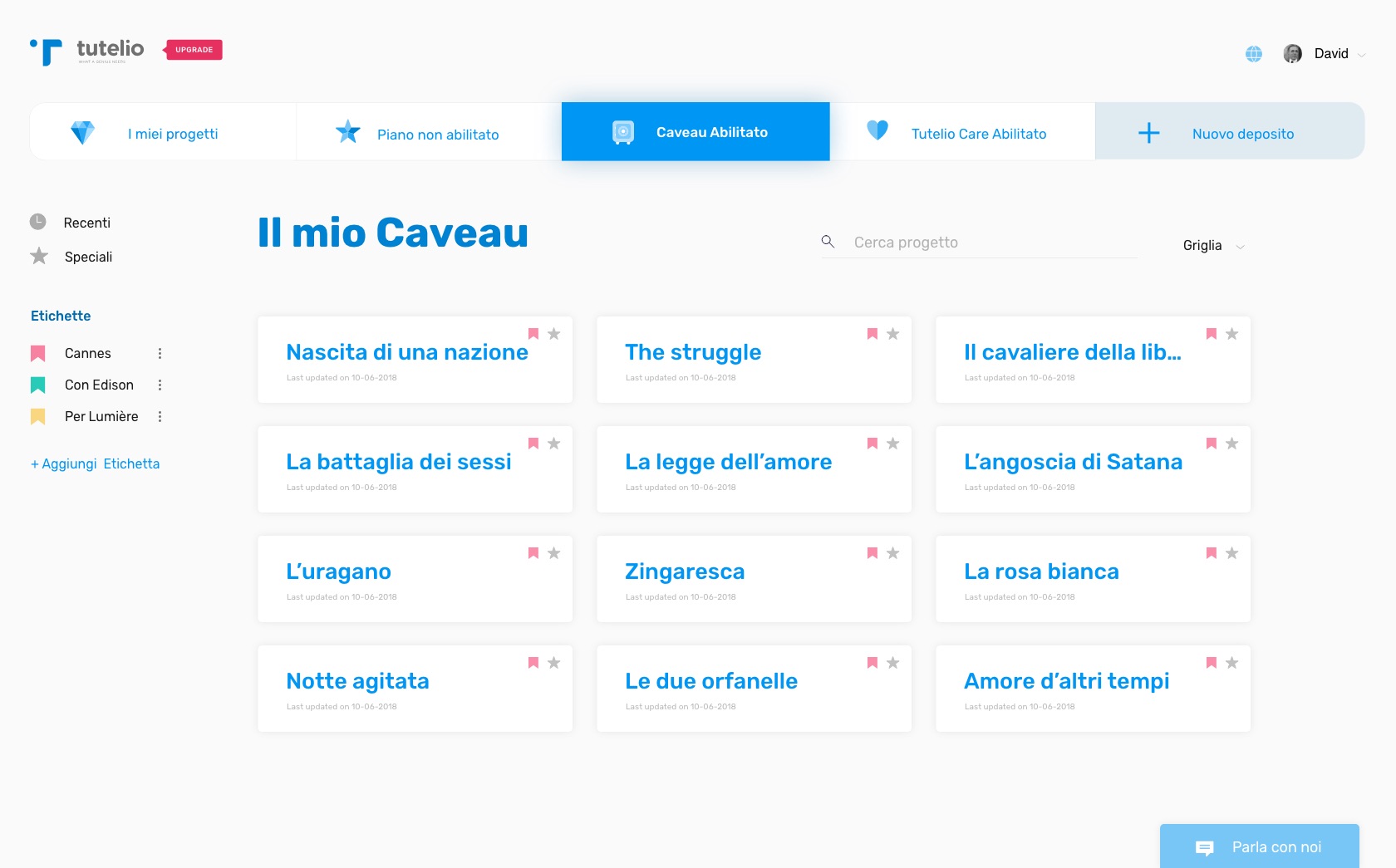Click Aggiungi Etichetta link

tap(96, 463)
